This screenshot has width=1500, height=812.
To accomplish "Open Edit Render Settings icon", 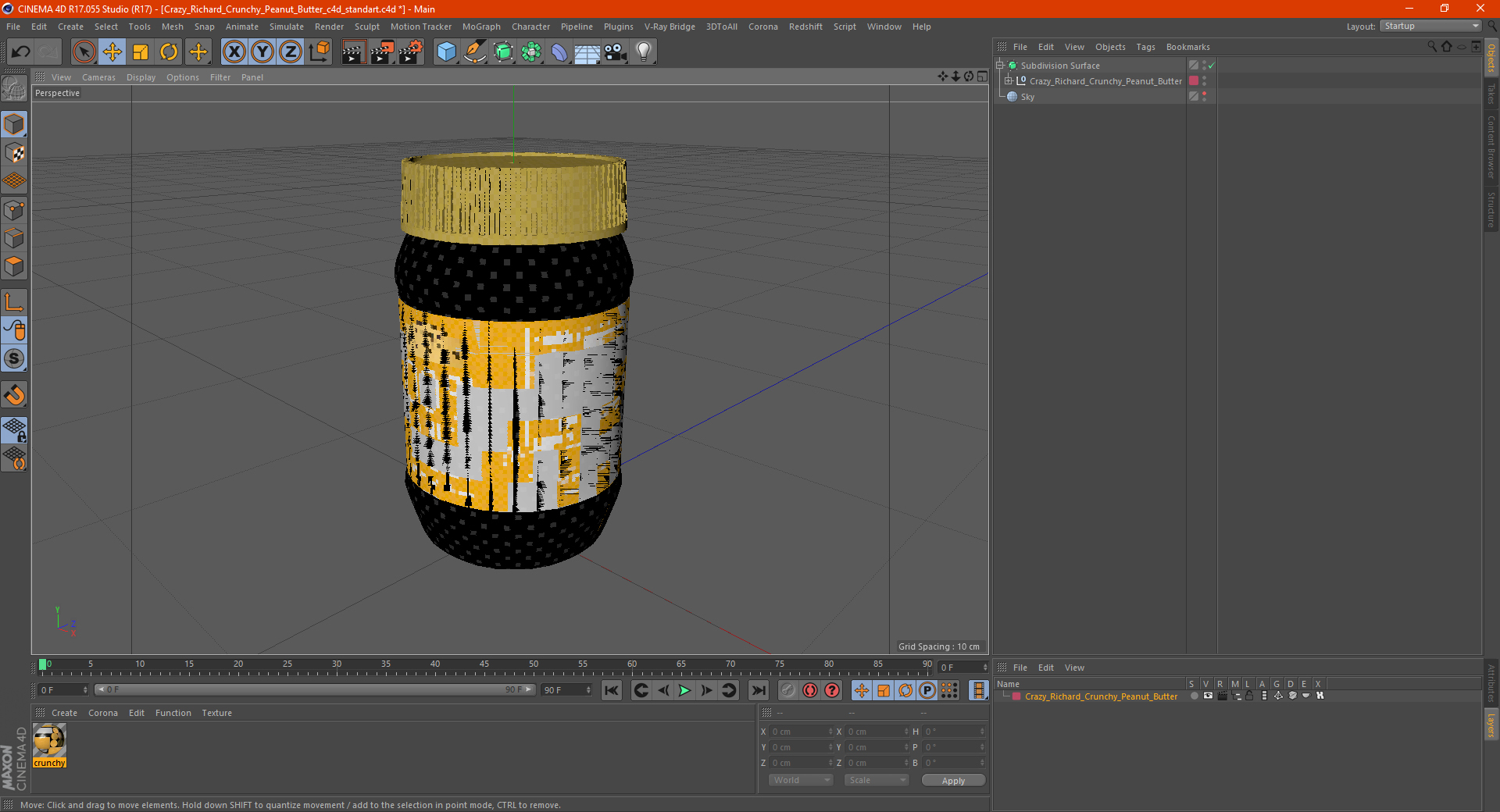I will (410, 52).
